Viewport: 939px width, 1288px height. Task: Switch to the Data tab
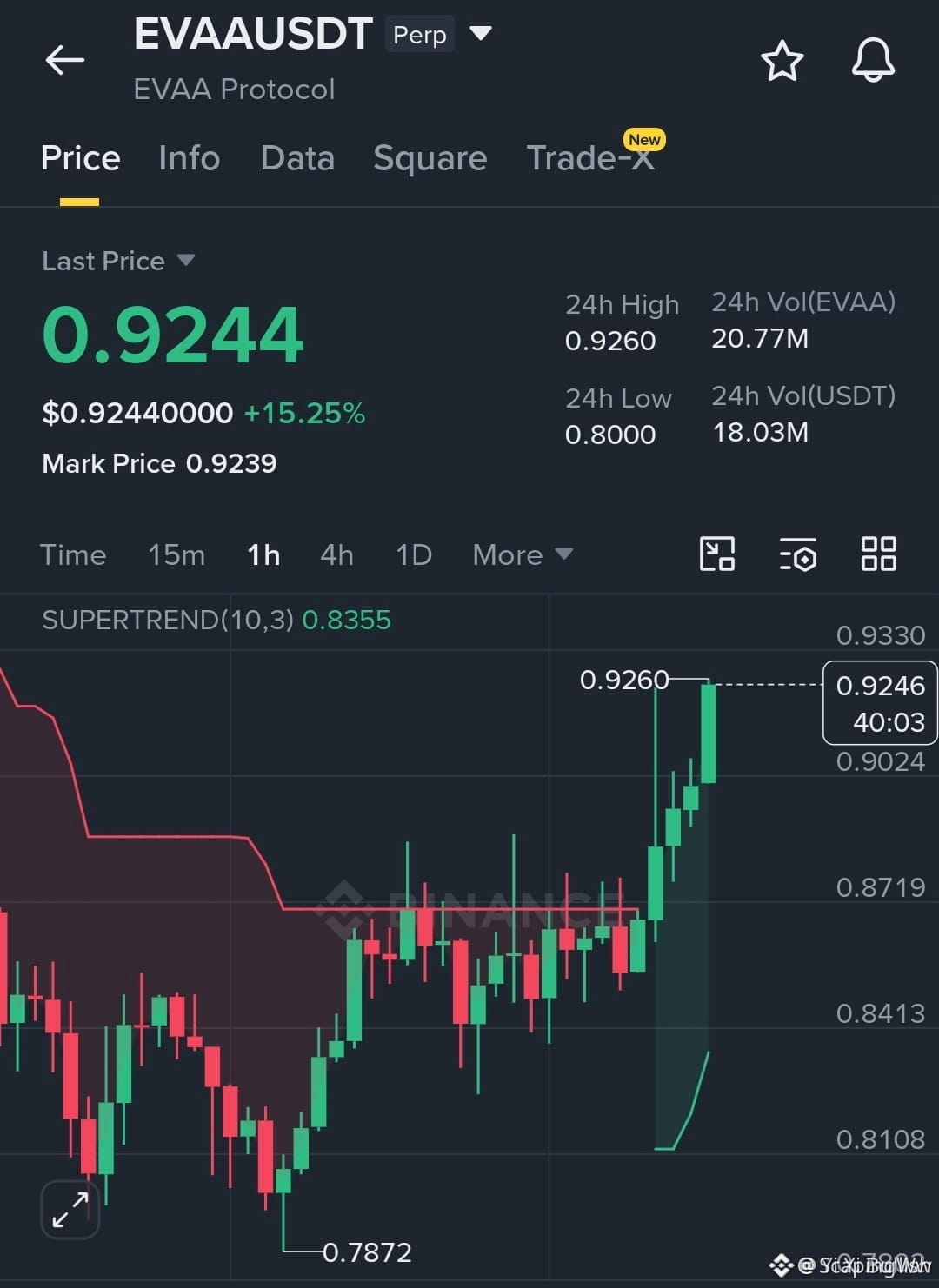[297, 158]
